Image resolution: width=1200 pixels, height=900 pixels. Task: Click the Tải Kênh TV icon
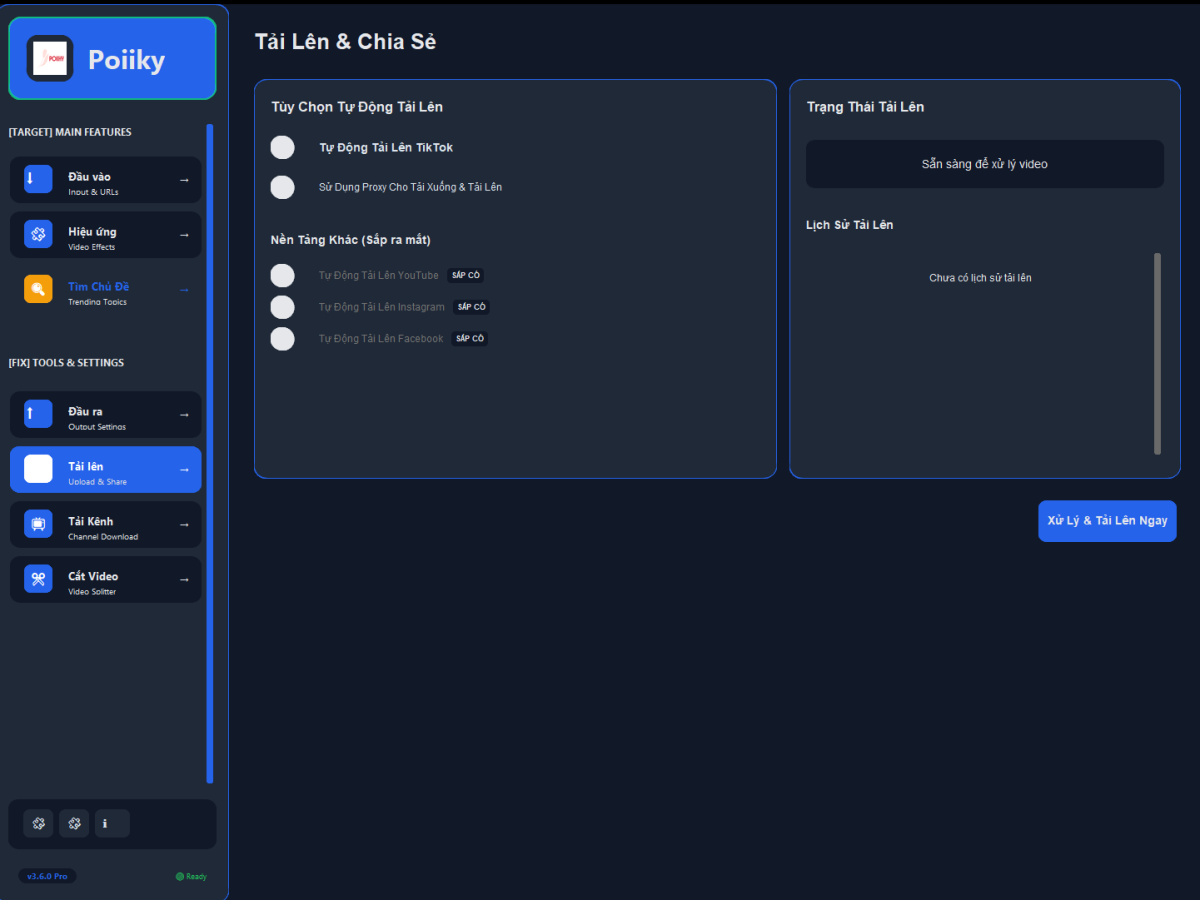click(38, 524)
